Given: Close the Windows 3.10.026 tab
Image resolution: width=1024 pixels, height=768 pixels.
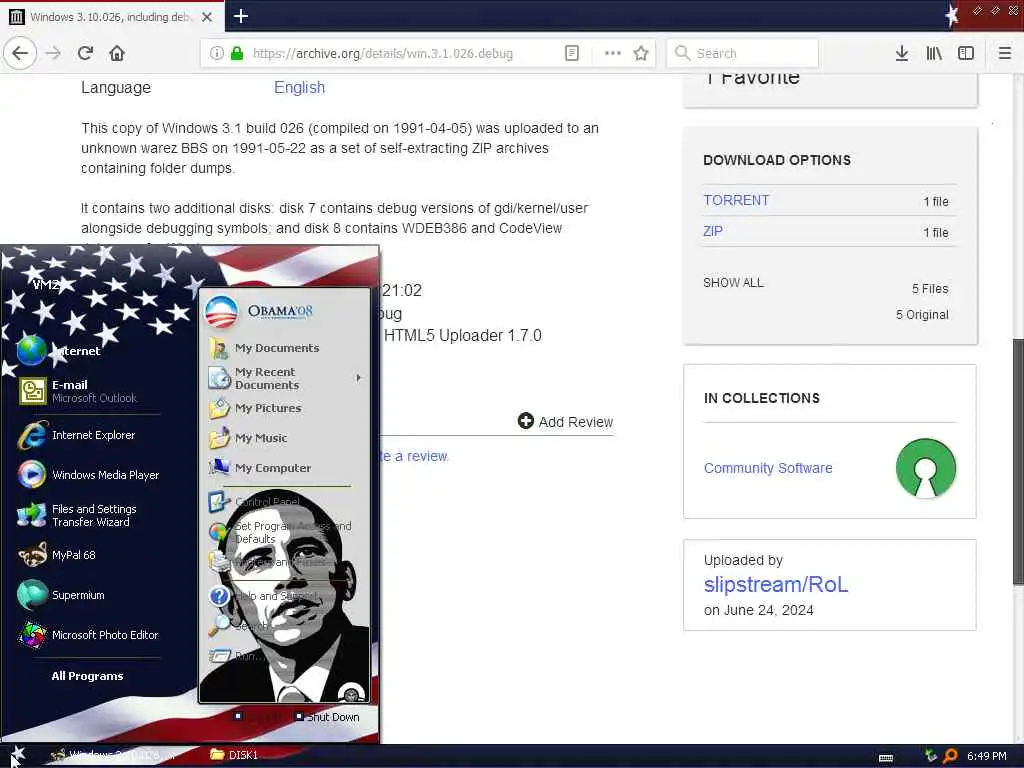Looking at the screenshot, I should click(x=207, y=17).
